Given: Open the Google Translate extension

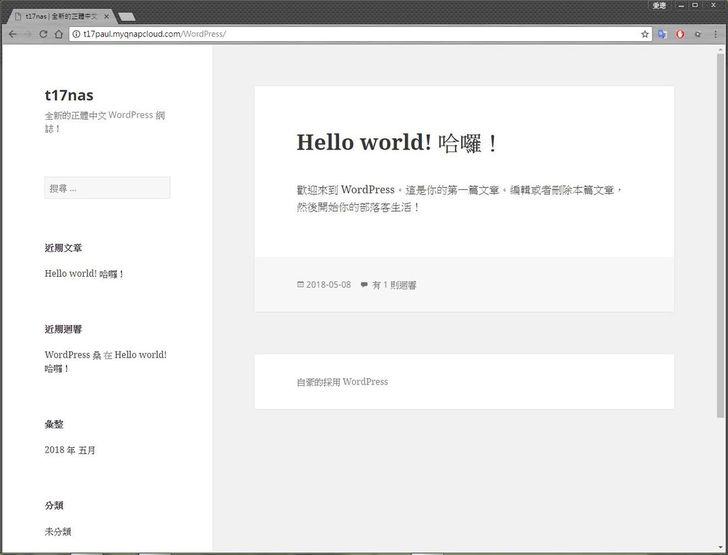Looking at the screenshot, I should pyautogui.click(x=662, y=34).
